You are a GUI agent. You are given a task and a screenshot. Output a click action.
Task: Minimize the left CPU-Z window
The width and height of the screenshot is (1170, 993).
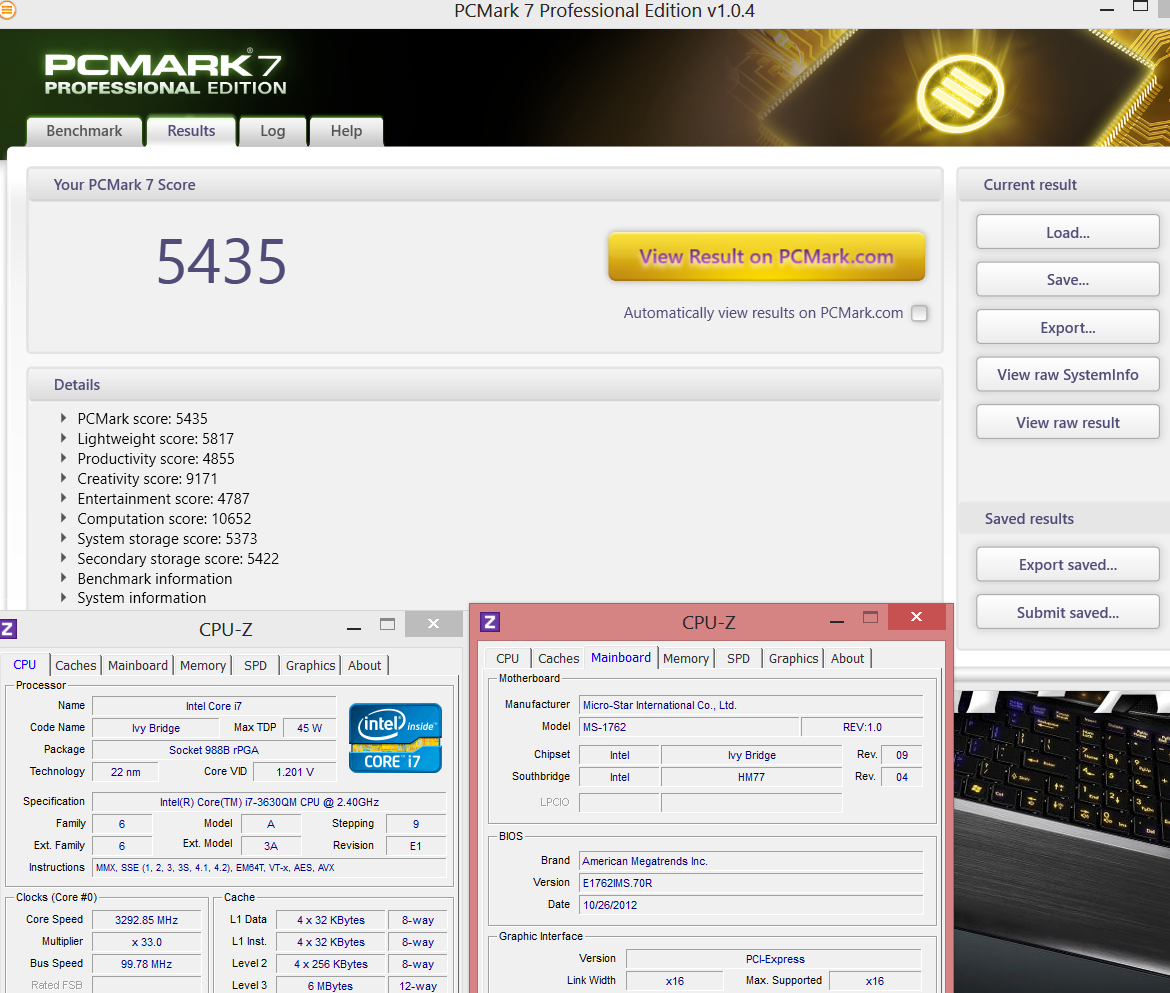click(x=354, y=628)
